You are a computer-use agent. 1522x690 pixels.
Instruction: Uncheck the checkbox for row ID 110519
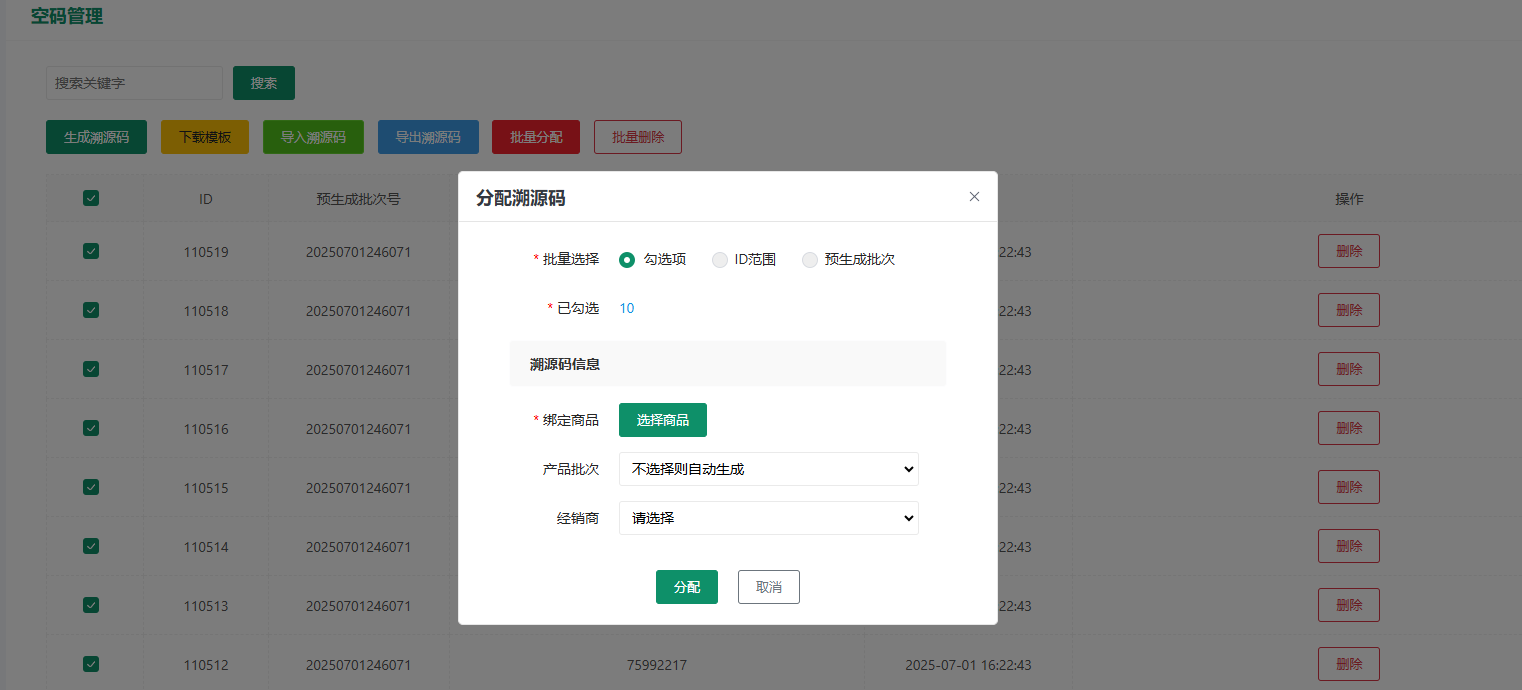(x=91, y=251)
